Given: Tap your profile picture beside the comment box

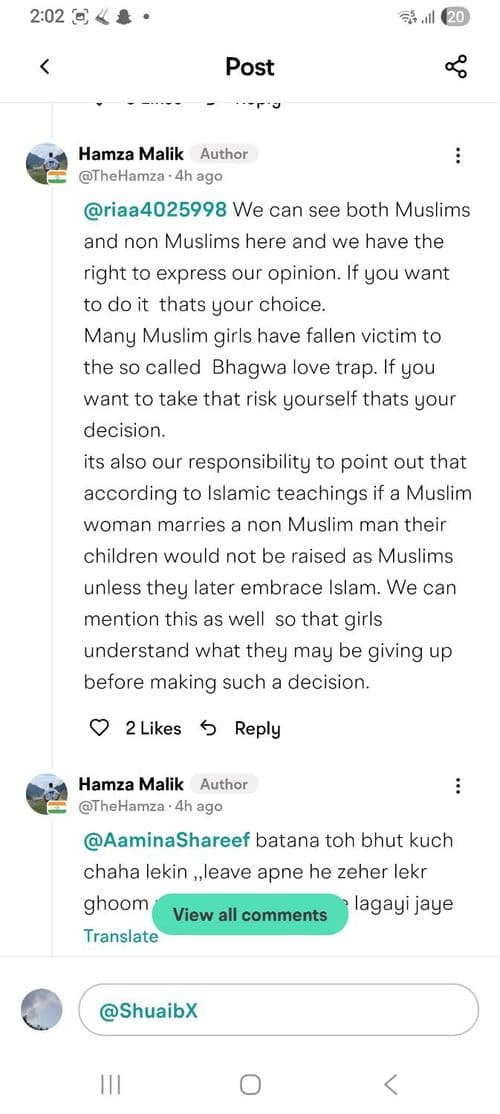Looking at the screenshot, I should pyautogui.click(x=42, y=1010).
